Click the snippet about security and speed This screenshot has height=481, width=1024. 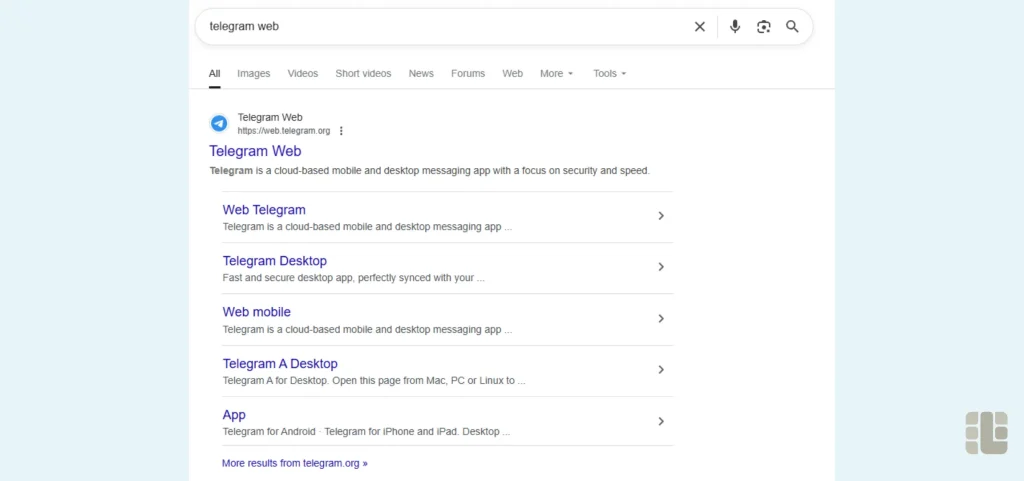click(430, 171)
